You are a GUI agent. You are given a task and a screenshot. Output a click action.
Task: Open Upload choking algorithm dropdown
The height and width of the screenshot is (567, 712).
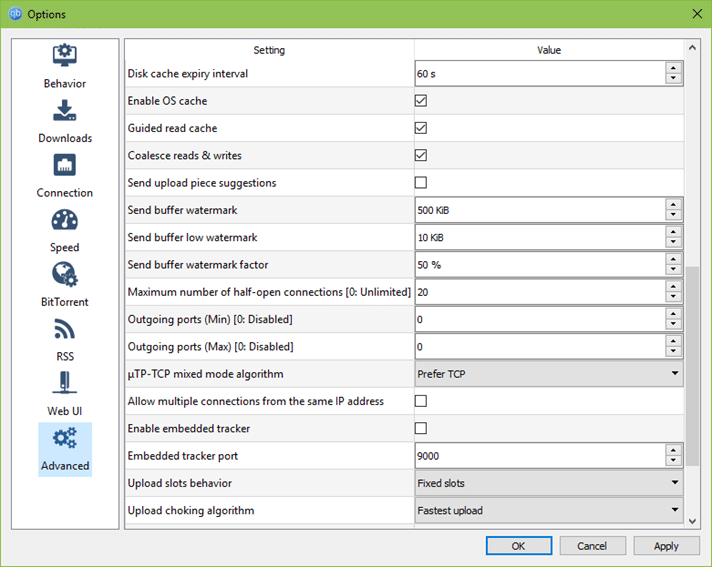[x=549, y=510]
